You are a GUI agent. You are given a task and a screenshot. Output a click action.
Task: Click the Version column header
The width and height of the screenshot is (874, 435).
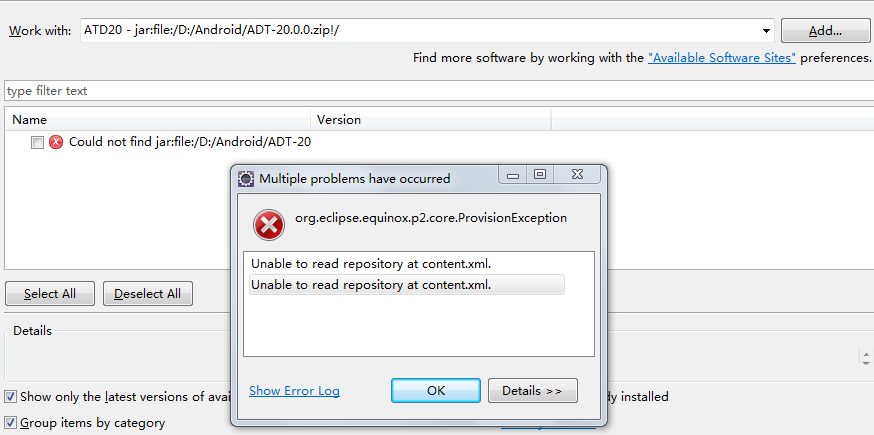(x=431, y=120)
